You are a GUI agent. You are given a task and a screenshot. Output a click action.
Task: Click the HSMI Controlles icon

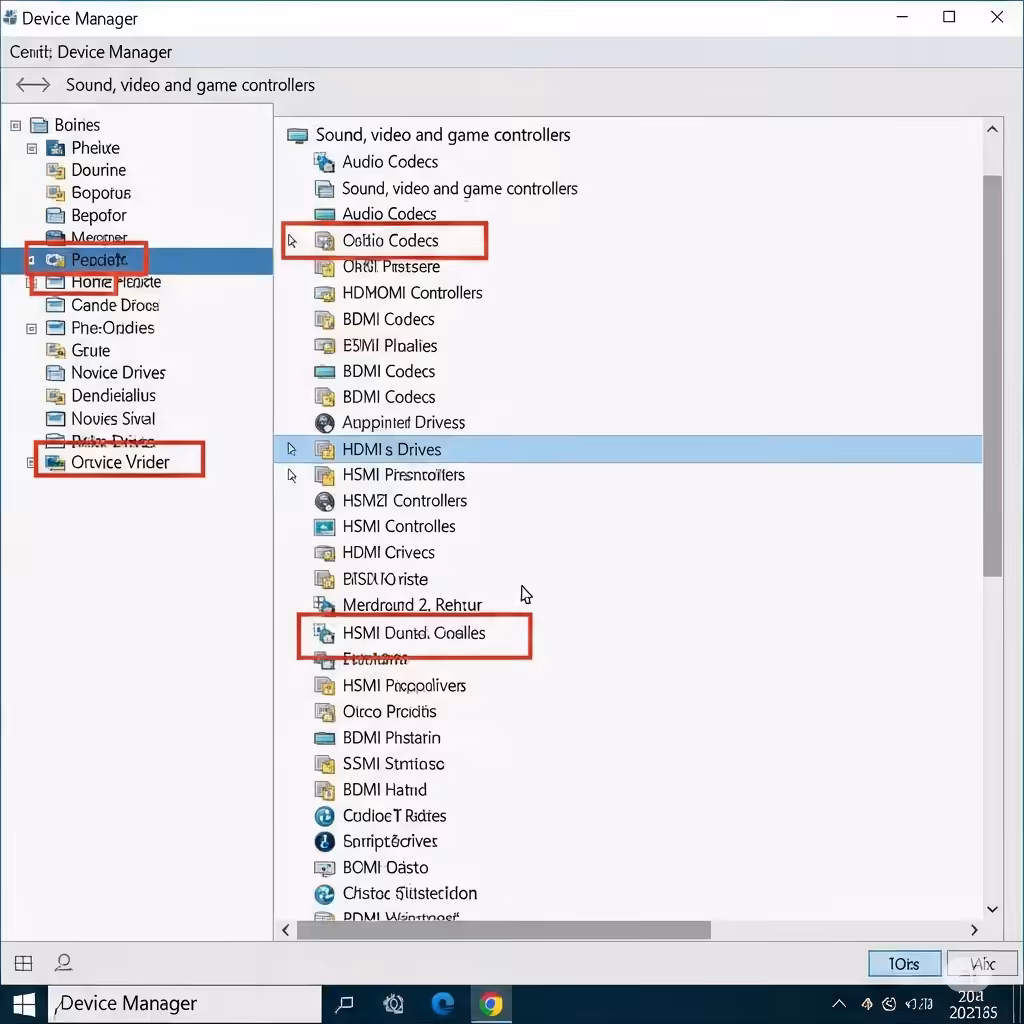(324, 526)
